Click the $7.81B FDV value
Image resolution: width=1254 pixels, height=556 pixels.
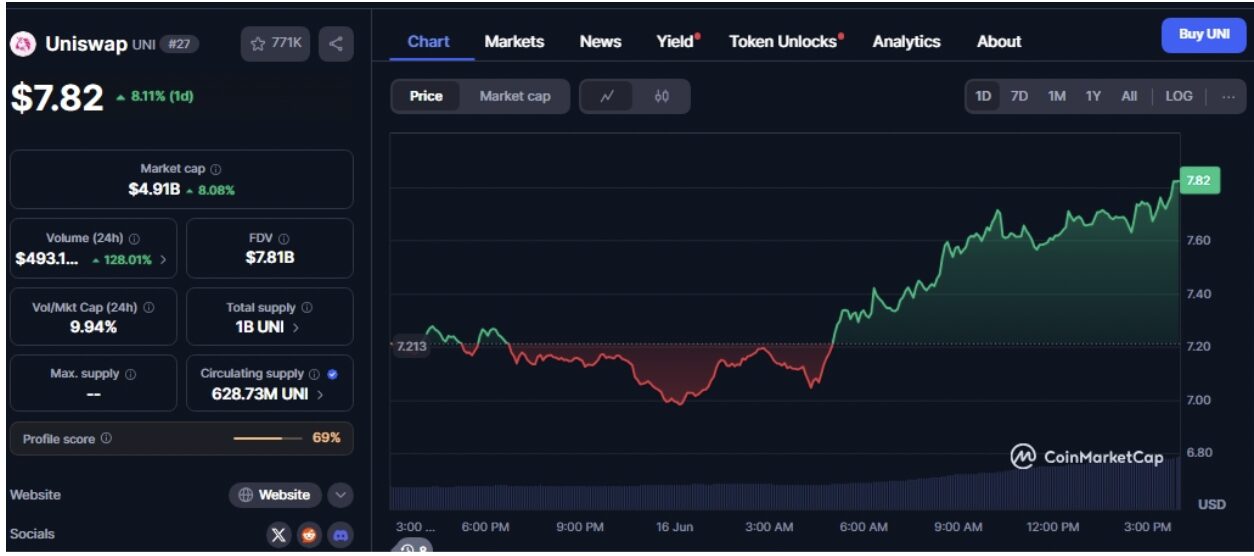pos(270,258)
